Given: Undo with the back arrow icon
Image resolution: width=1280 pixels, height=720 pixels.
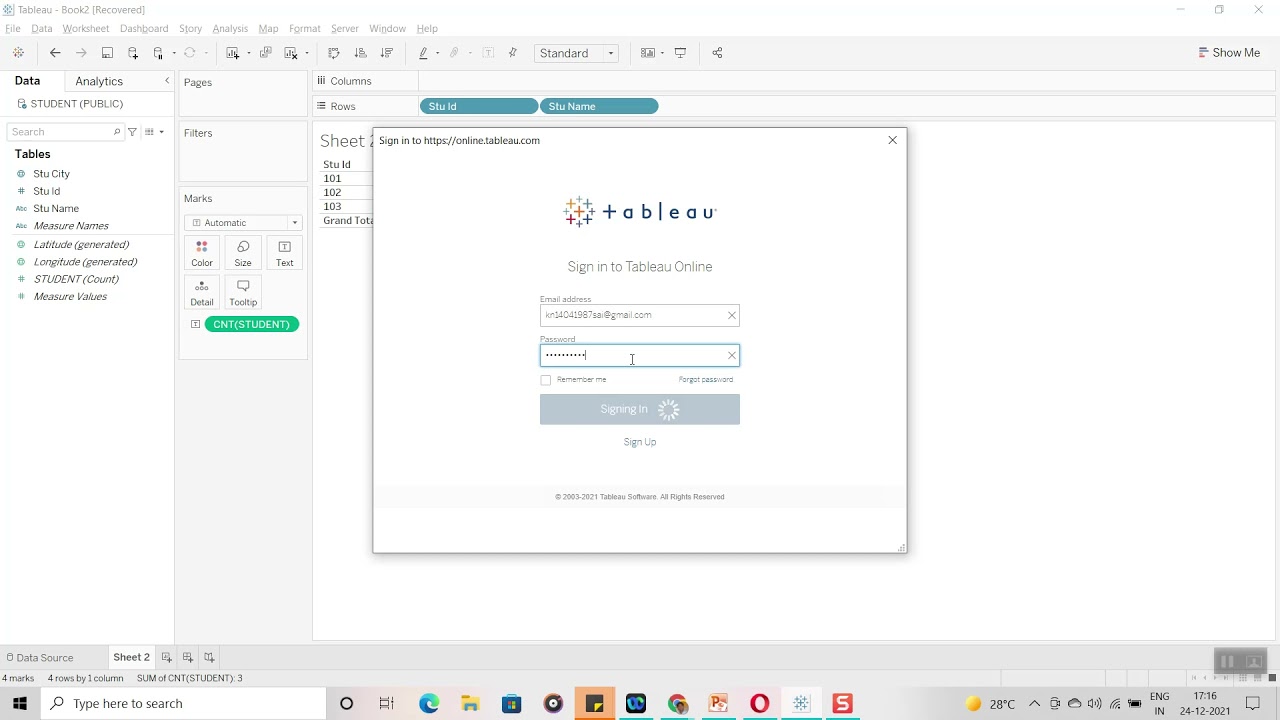Looking at the screenshot, I should tap(55, 53).
